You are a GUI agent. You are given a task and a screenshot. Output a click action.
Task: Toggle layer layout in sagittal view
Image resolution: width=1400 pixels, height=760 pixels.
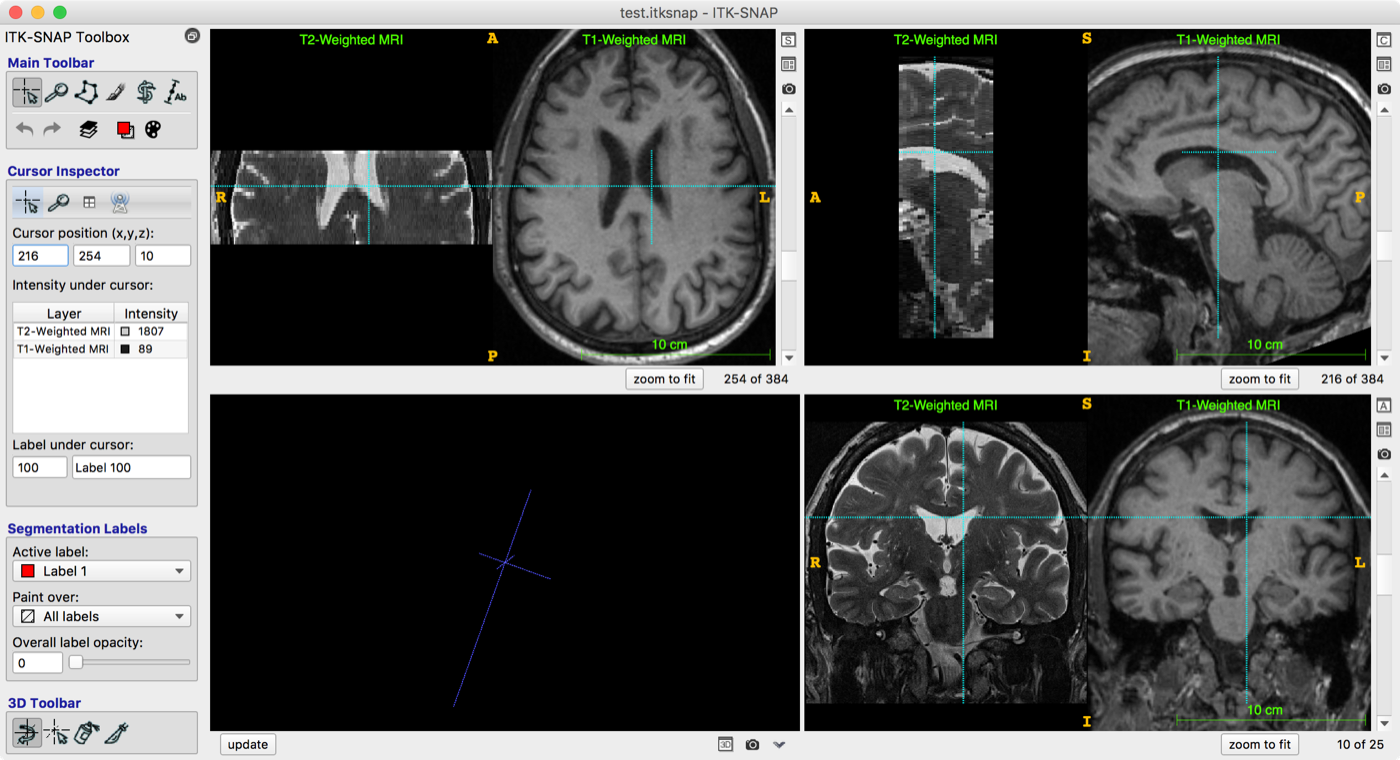click(x=1384, y=64)
